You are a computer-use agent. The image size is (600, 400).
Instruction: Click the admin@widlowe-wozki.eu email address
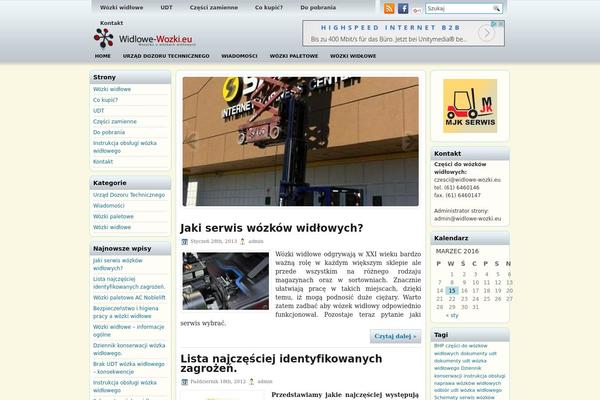467,219
